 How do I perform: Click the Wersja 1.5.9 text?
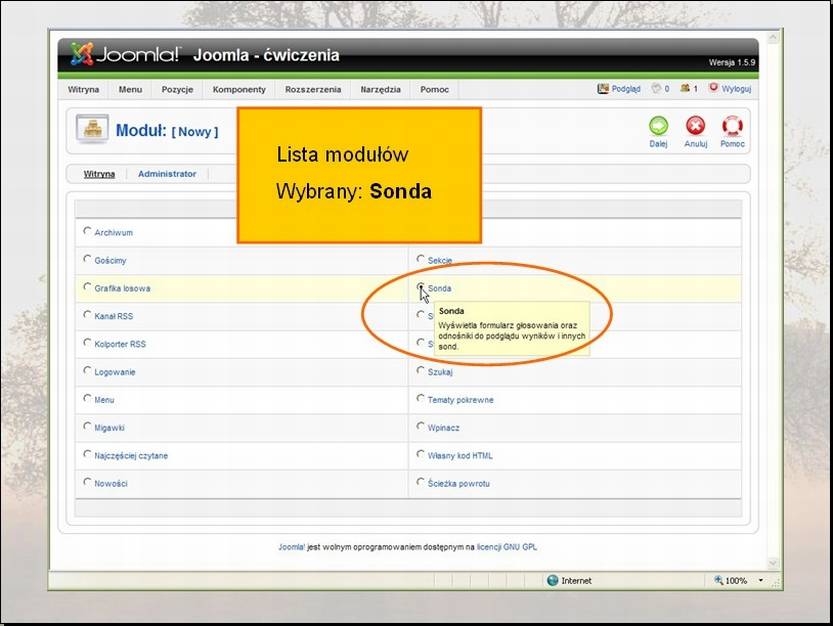pyautogui.click(x=732, y=63)
